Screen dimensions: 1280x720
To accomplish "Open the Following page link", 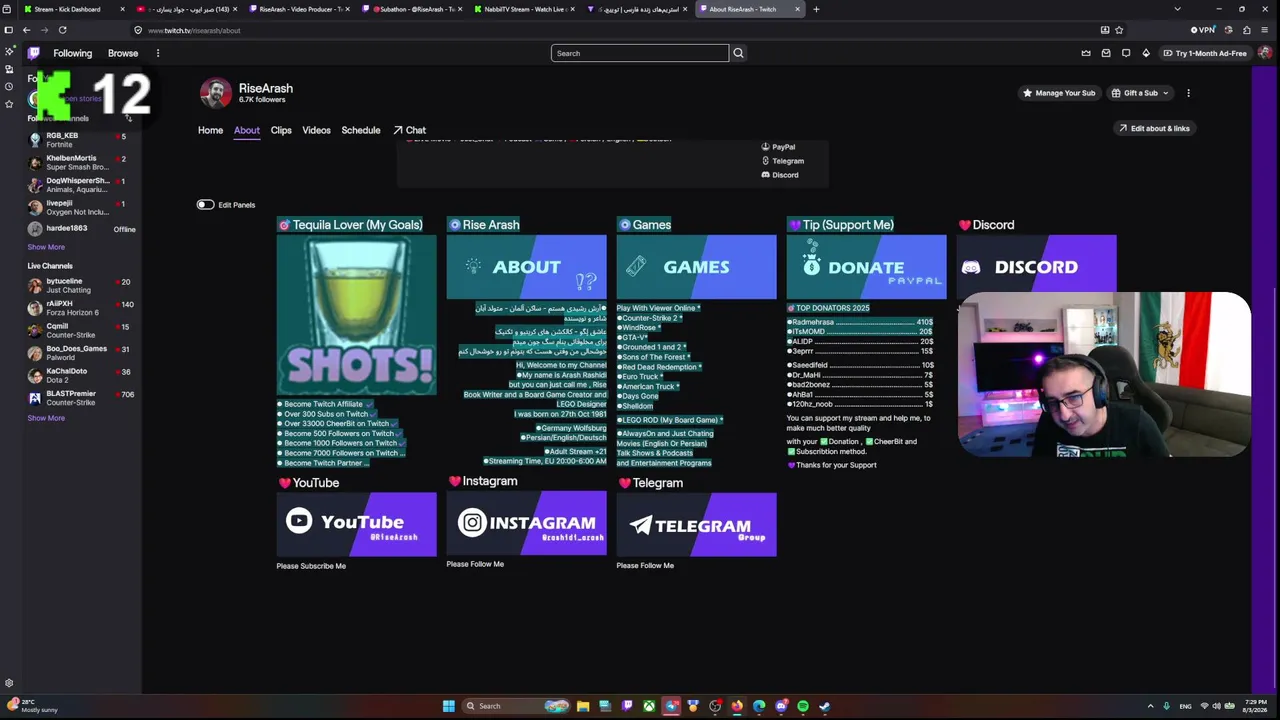I will pyautogui.click(x=72, y=53).
